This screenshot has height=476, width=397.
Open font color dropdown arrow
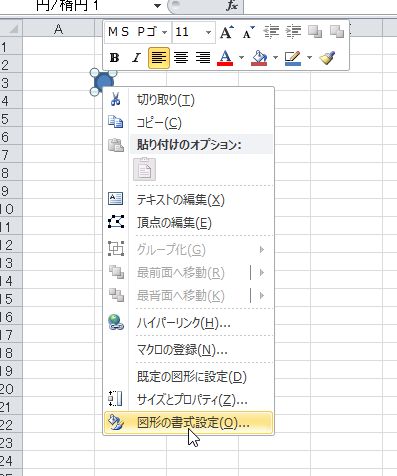pos(241,58)
